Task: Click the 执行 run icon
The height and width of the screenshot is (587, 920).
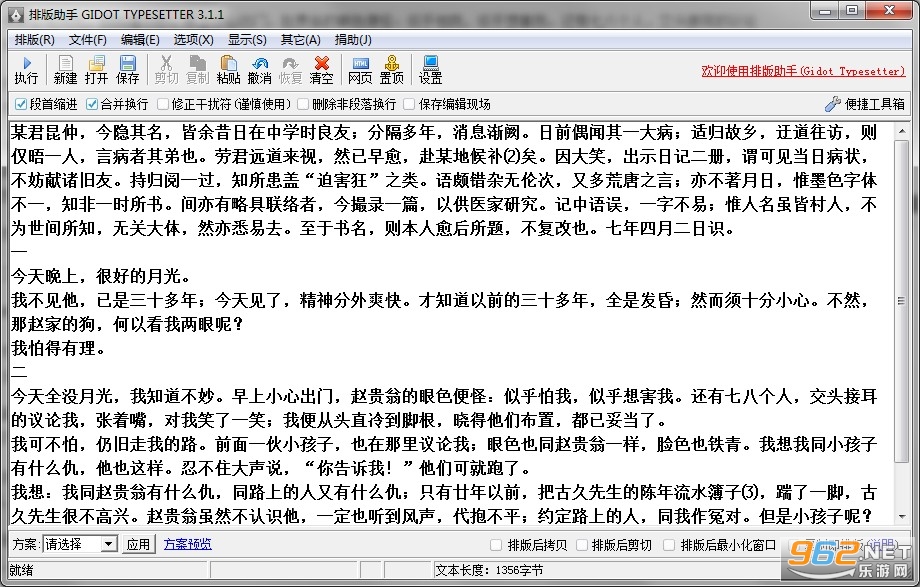Action: [26, 70]
